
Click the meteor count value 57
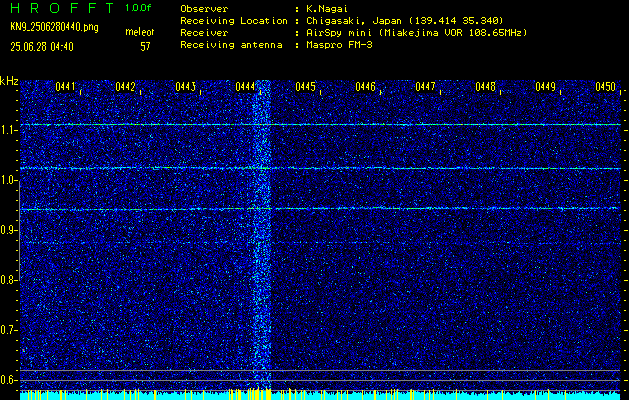point(145,47)
